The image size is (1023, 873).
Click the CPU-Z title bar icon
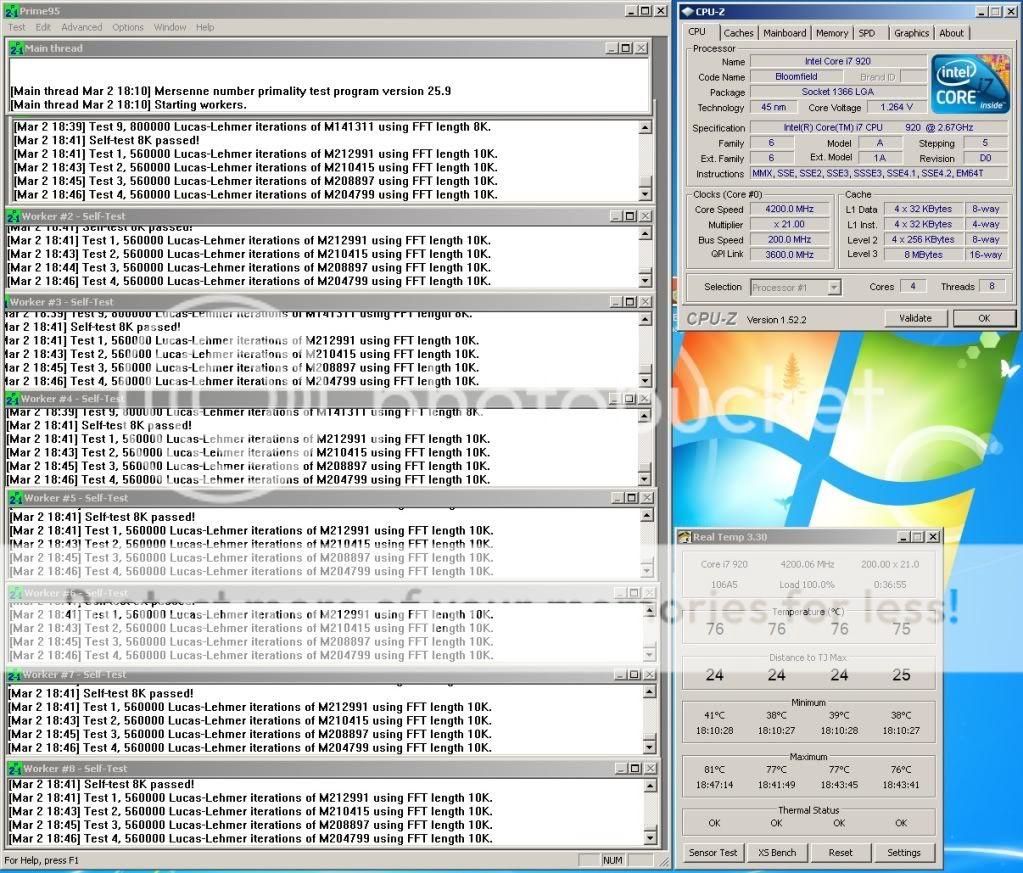[687, 12]
